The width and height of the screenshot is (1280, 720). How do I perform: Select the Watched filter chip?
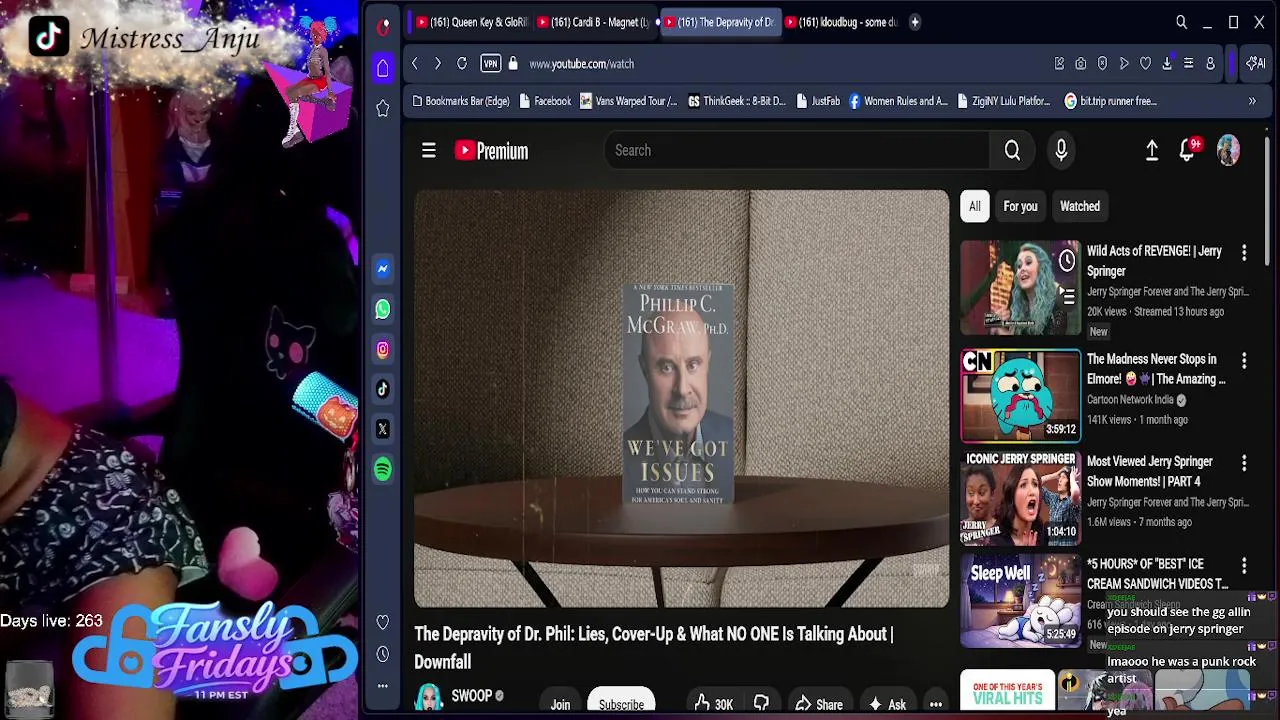pos(1080,206)
